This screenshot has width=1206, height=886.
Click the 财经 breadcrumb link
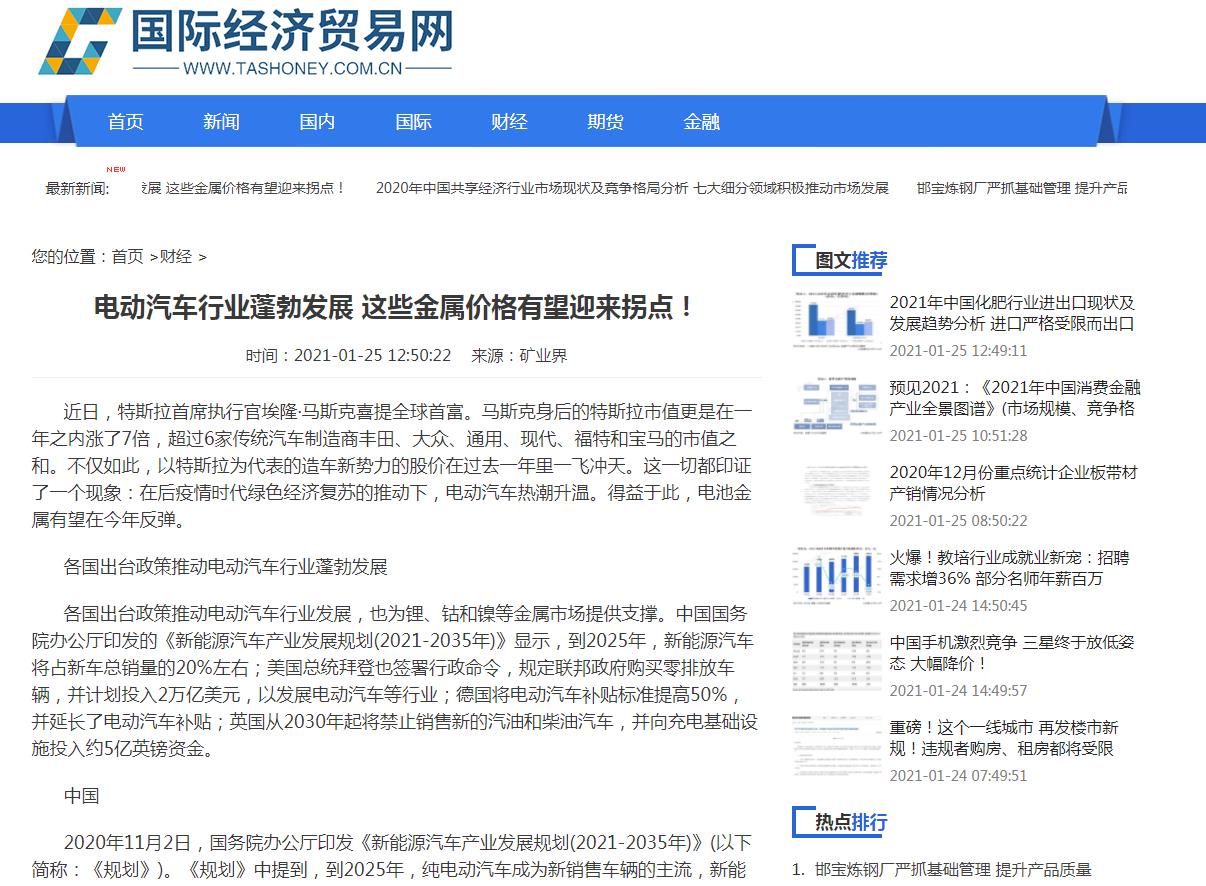pyautogui.click(x=176, y=257)
